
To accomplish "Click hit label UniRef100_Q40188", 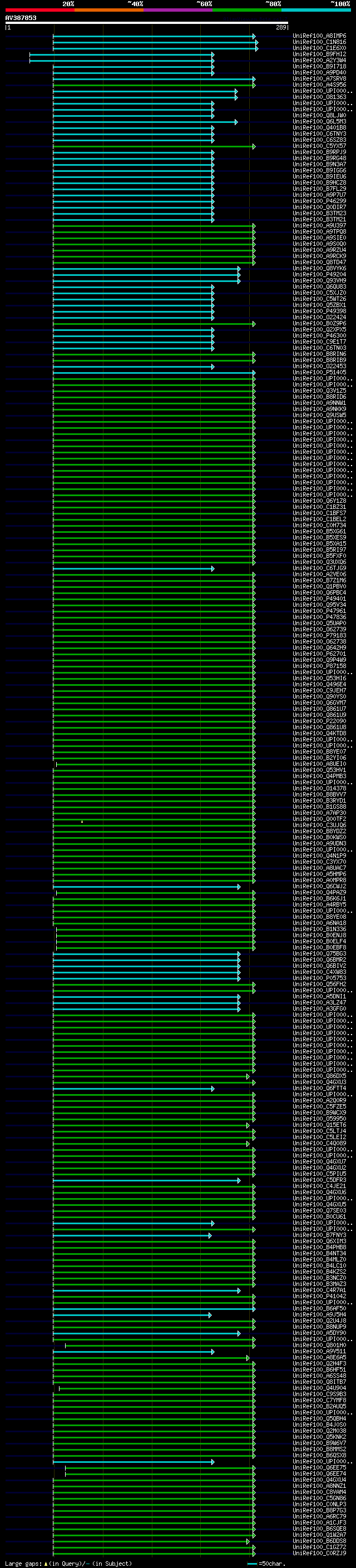I will (319, 127).
